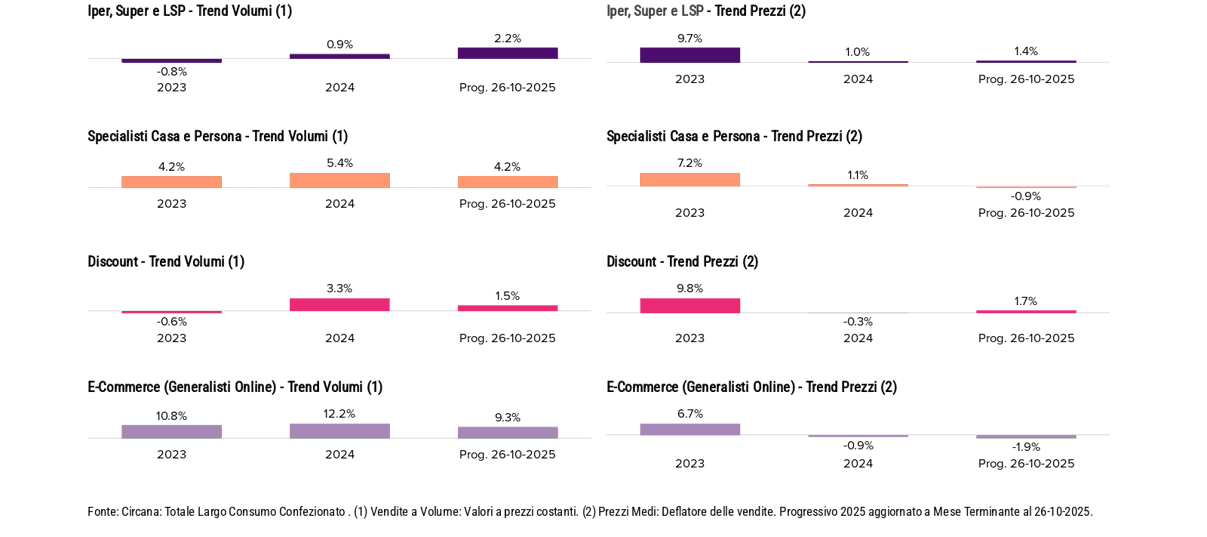Click the 9.7% bar in Iper Trend Prezzi

point(690,55)
